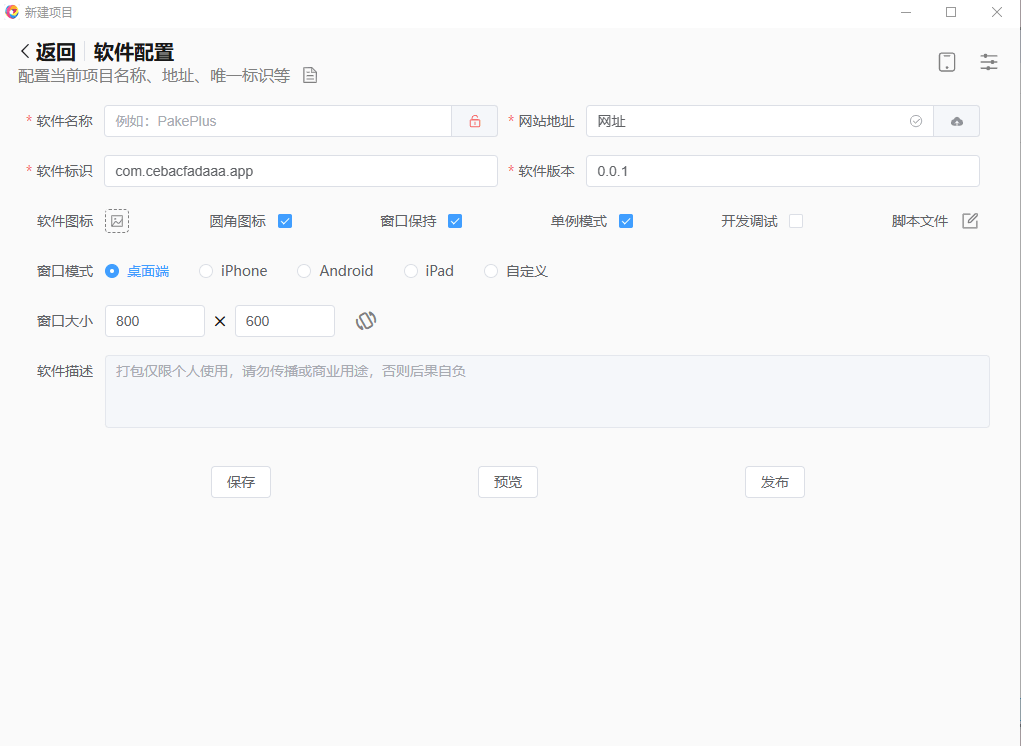The height and width of the screenshot is (746, 1021).
Task: Select the iPhone window mode
Action: (206, 271)
